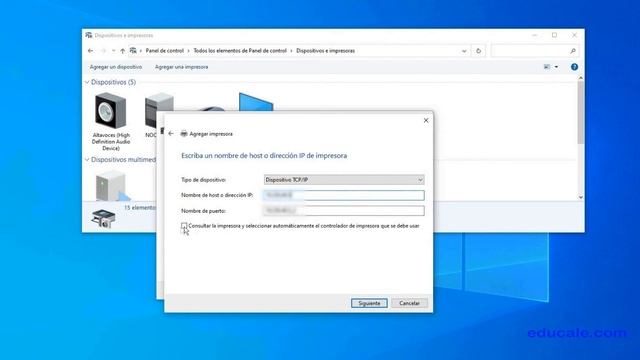This screenshot has height=360, width=640.
Task: Open the recent locations dropdown arrow
Action: tap(113, 51)
